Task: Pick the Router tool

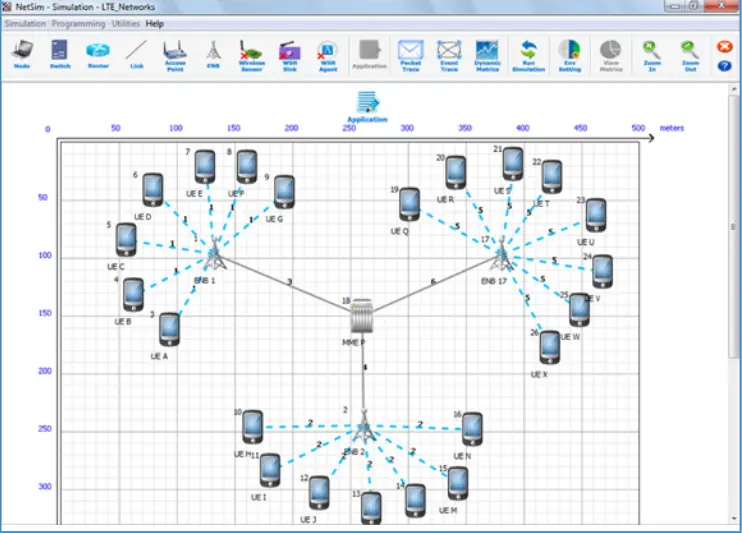Action: 98,53
